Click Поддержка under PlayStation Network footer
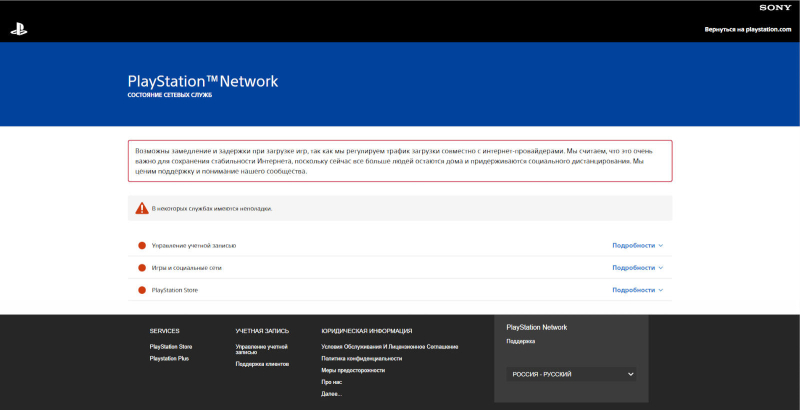 point(521,341)
